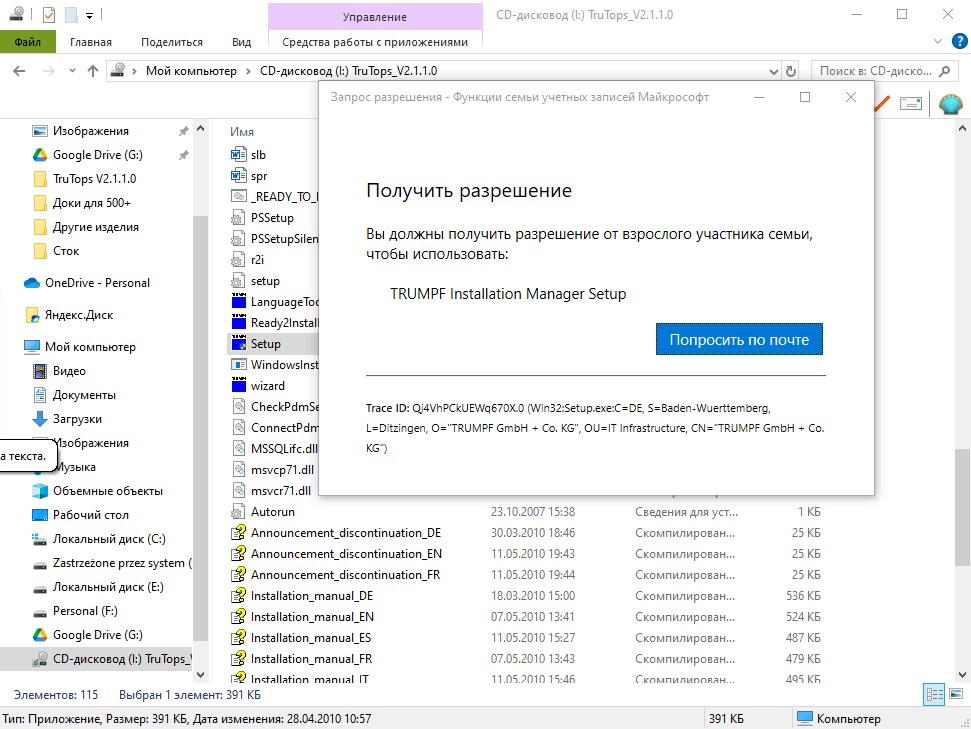Click the Попросить по почте button
The image size is (971, 729).
[739, 339]
